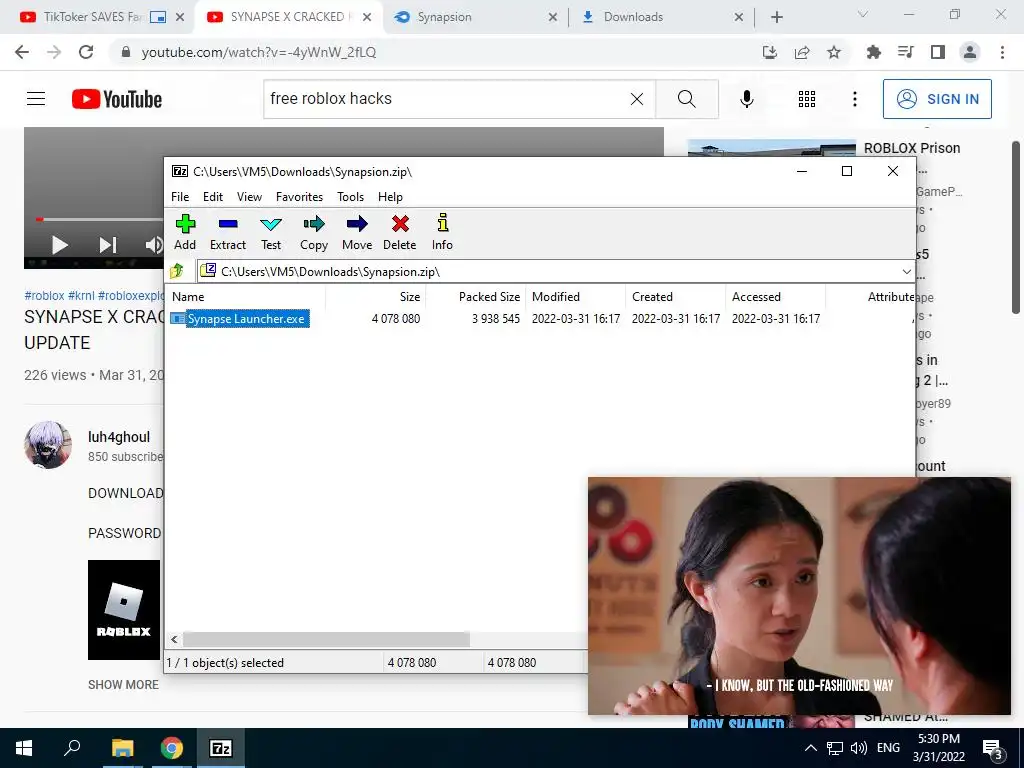This screenshot has width=1024, height=768.
Task: Select the Synapse Launcher.exe file row
Action: click(x=539, y=319)
